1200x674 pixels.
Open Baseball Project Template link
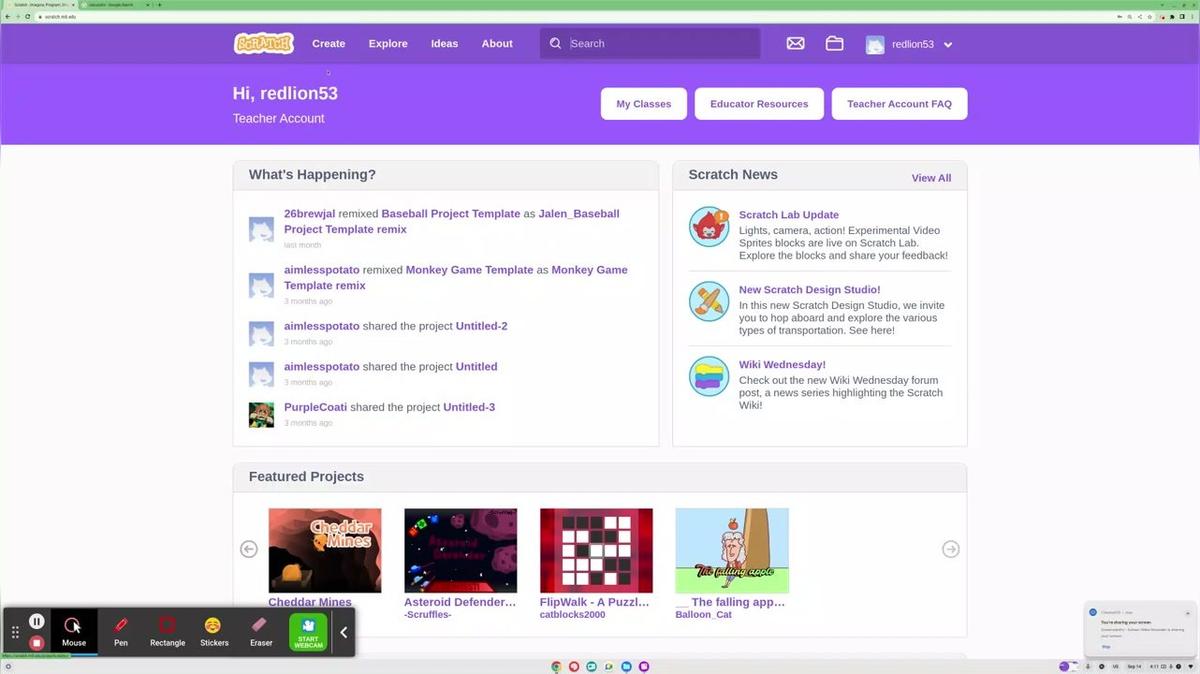pyautogui.click(x=451, y=214)
